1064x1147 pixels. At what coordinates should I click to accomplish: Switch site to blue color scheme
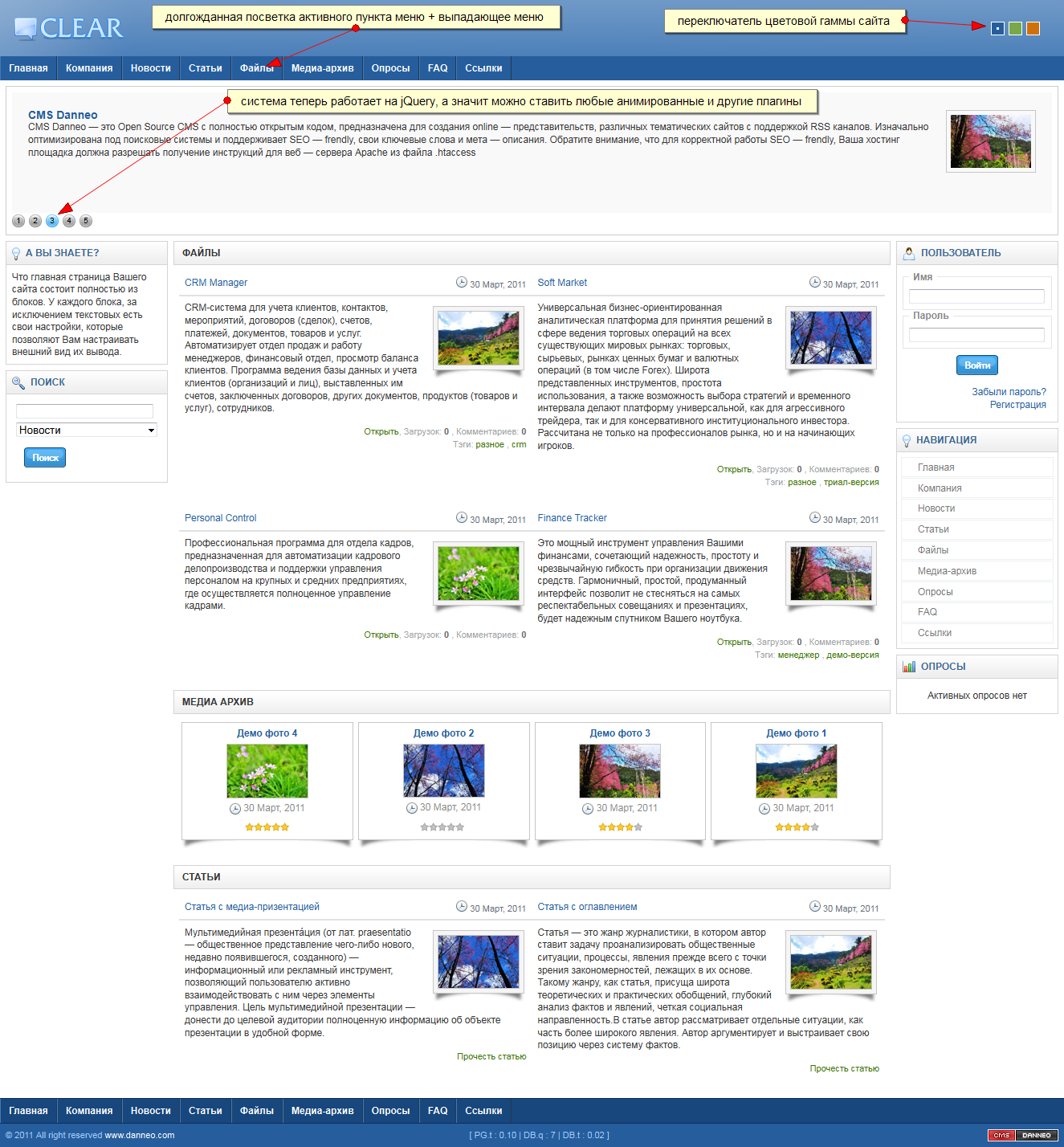(997, 28)
